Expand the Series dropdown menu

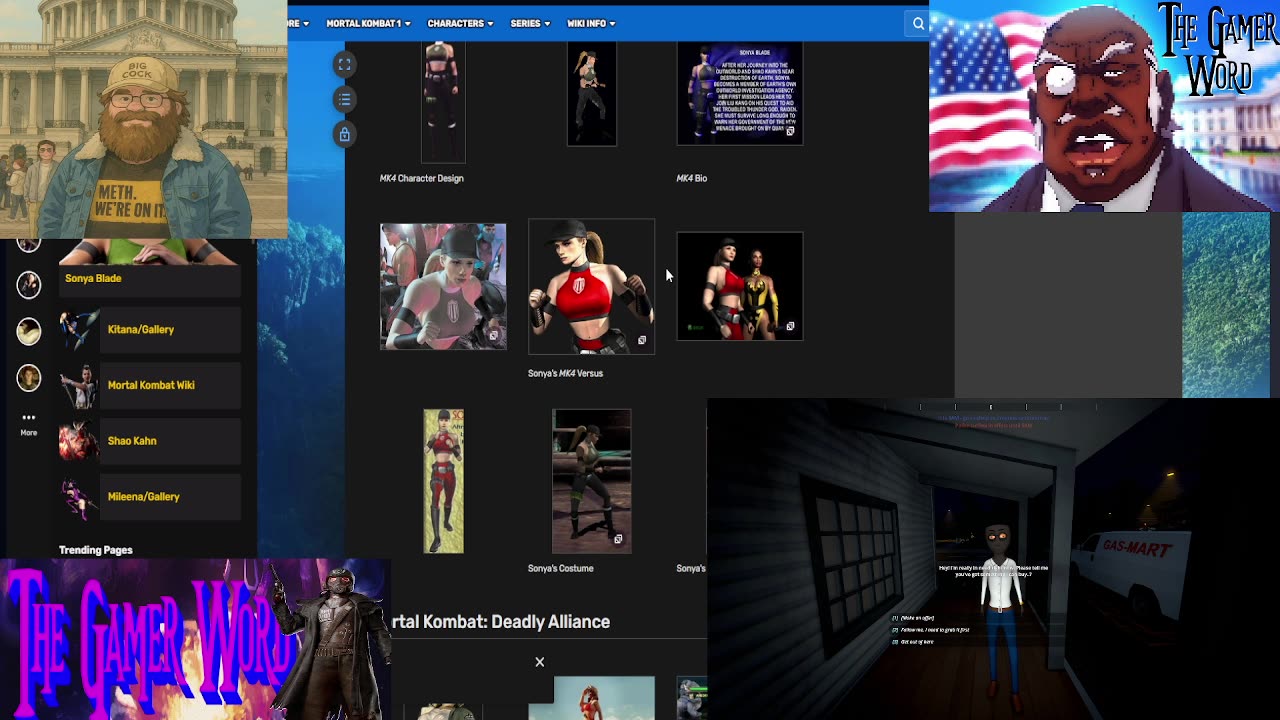(x=530, y=23)
